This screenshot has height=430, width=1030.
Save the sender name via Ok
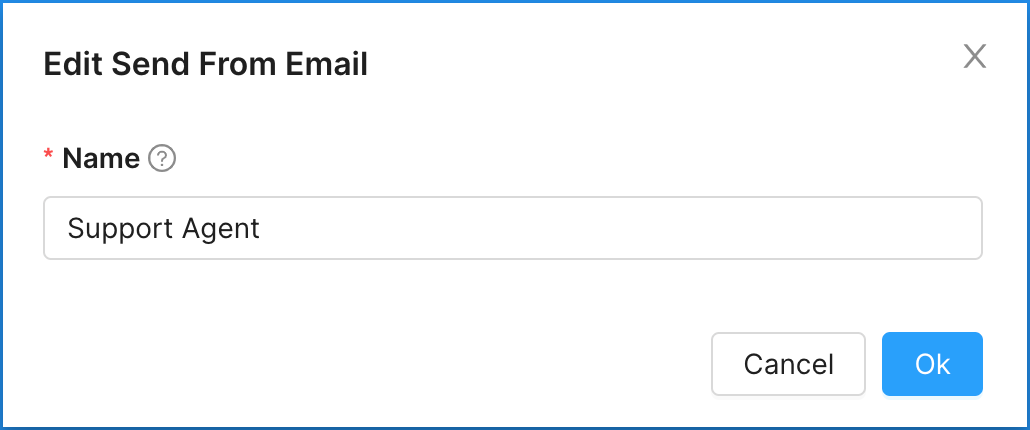pos(932,364)
